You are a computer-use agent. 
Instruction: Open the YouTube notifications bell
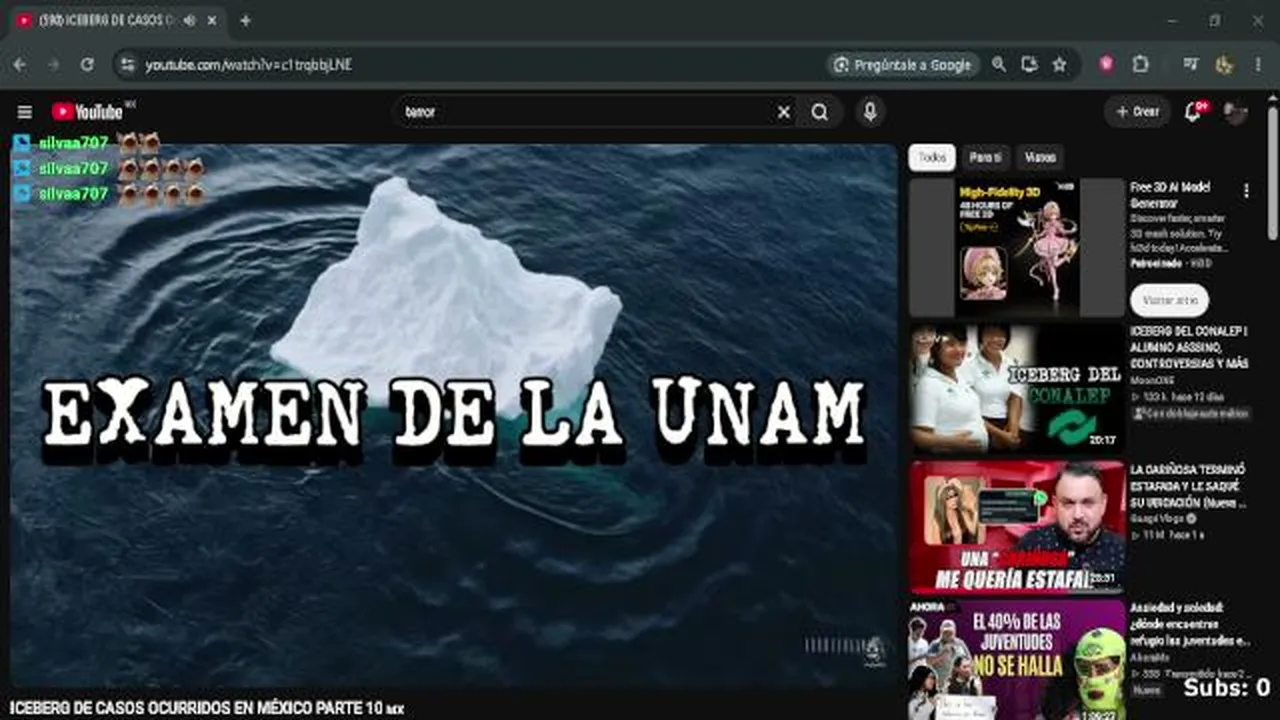[1193, 112]
